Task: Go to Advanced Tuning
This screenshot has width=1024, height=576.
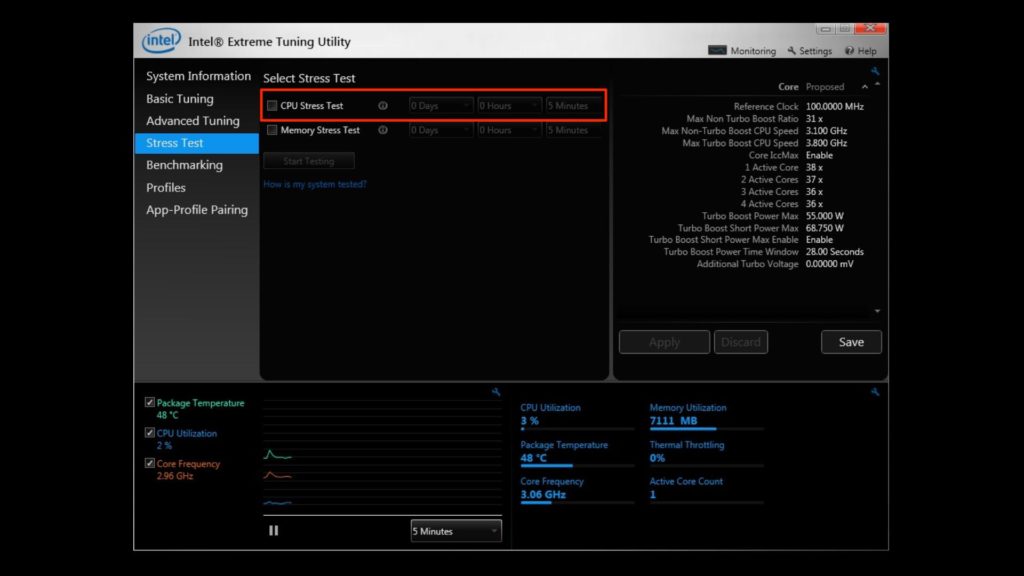Action: [x=193, y=121]
